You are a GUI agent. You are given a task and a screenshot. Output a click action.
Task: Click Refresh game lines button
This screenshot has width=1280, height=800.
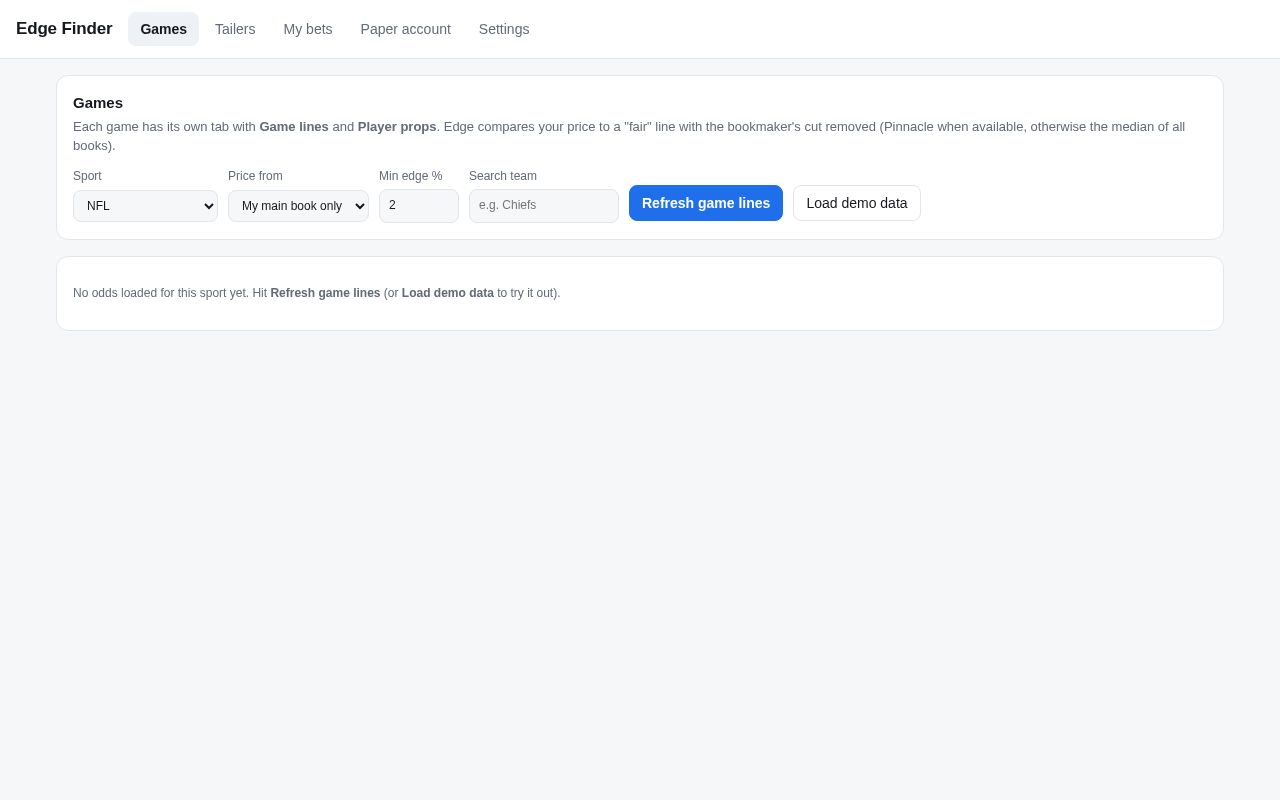(706, 203)
